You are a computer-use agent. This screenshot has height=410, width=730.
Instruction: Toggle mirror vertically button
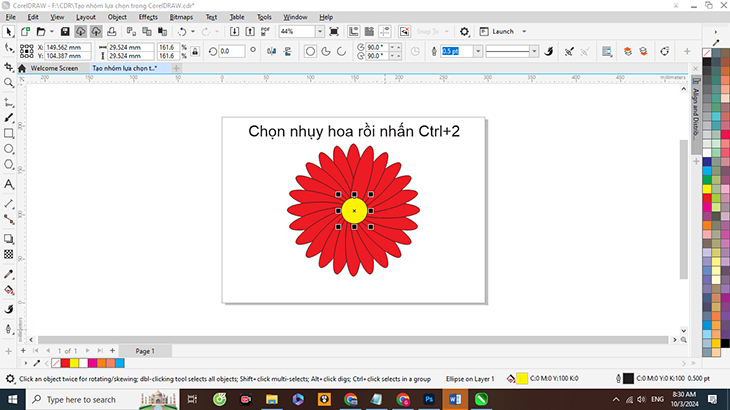coord(287,51)
